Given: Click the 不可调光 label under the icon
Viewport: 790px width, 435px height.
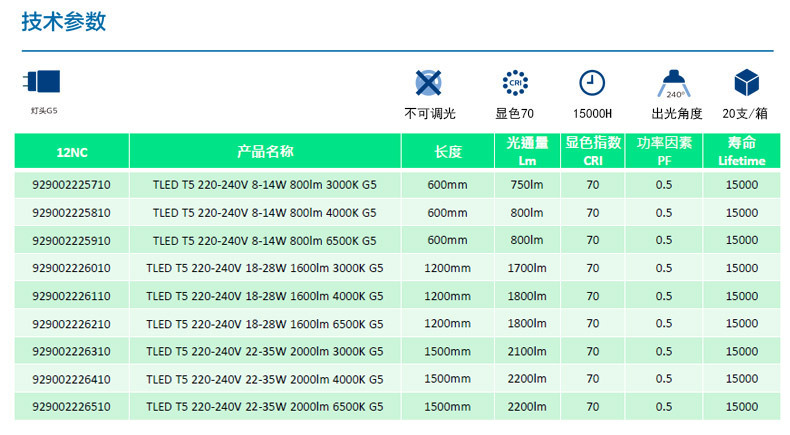Looking at the screenshot, I should [427, 113].
